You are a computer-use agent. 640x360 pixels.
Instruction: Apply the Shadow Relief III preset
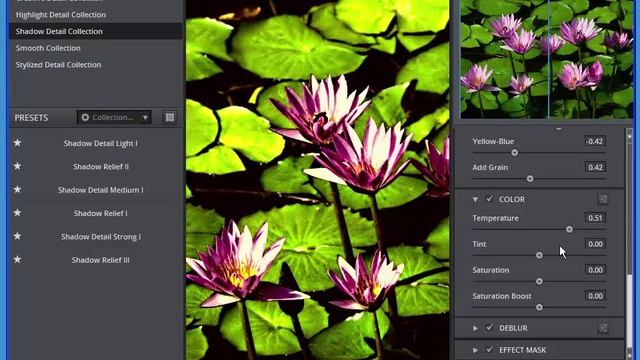[x=100, y=260]
